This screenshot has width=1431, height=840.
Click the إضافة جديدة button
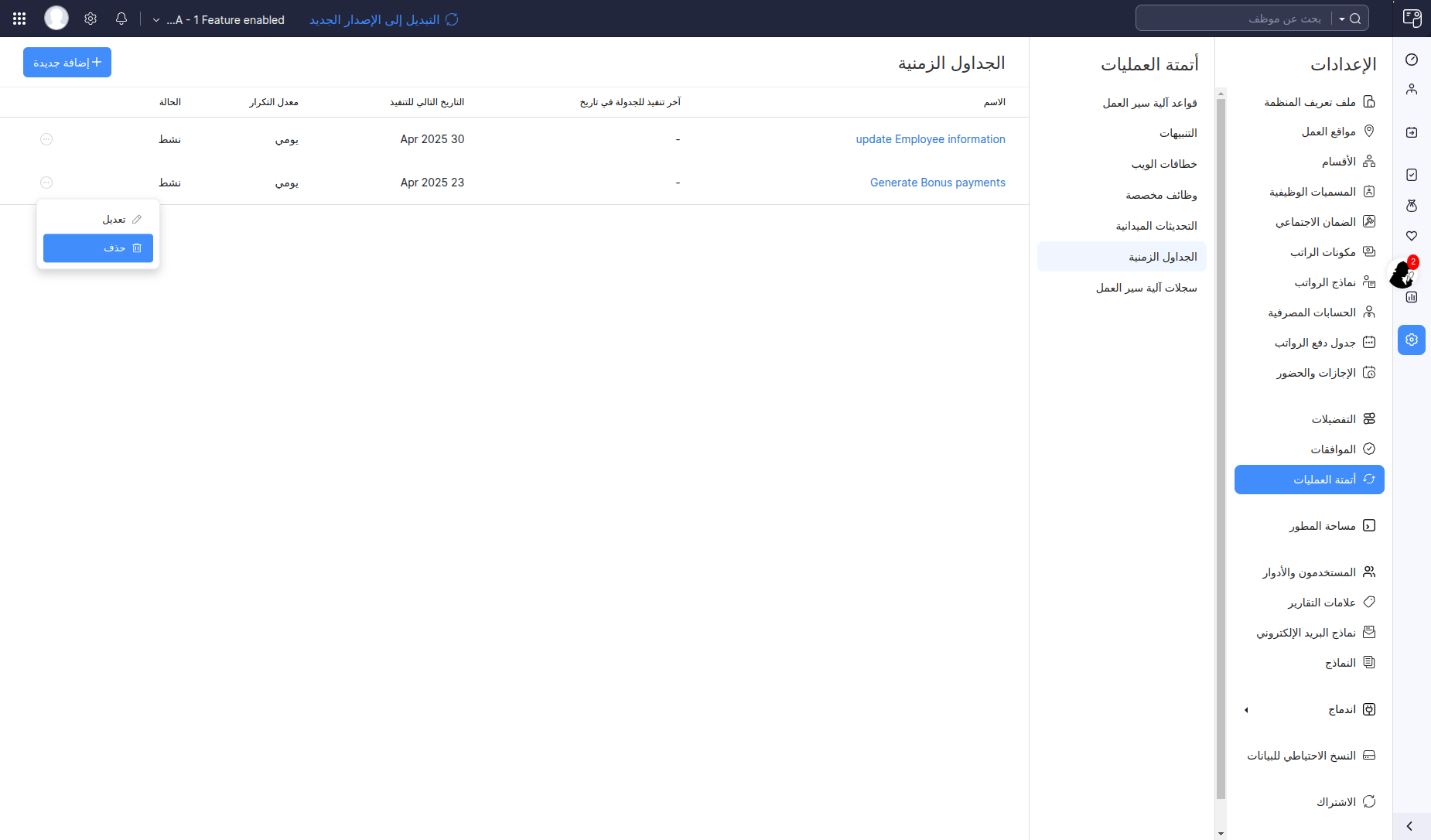click(67, 63)
